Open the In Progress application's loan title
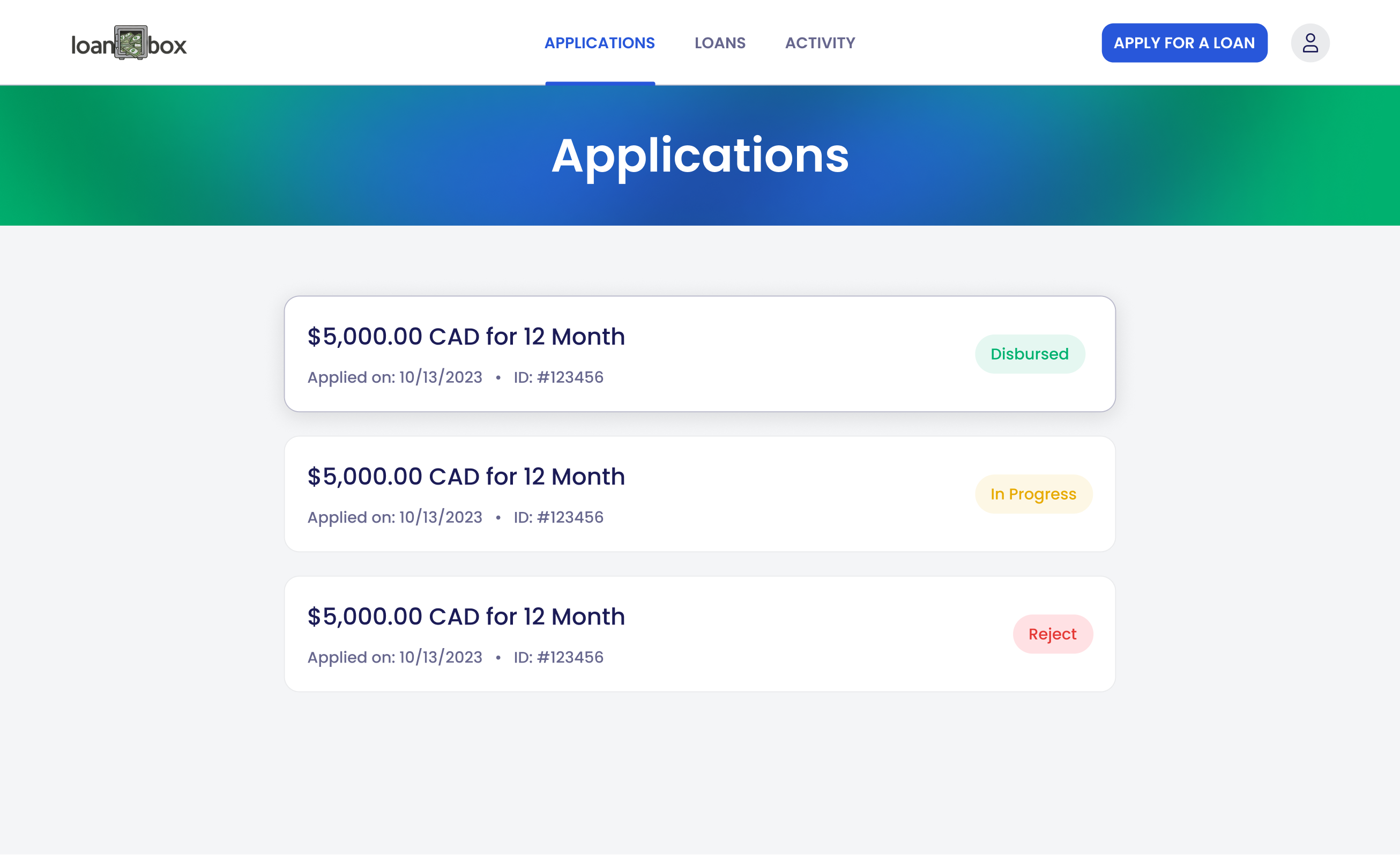Image resolution: width=1400 pixels, height=855 pixels. (466, 477)
